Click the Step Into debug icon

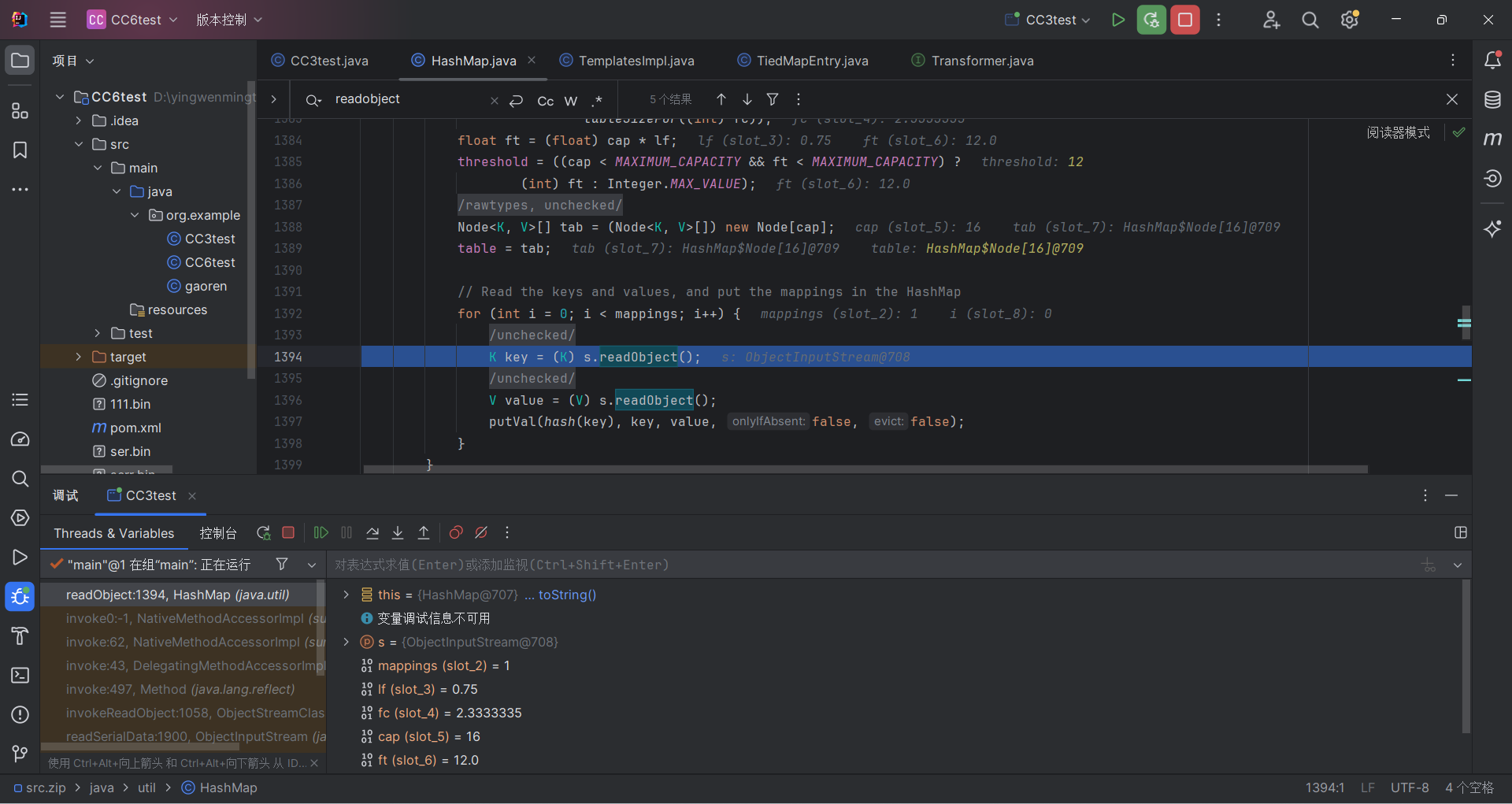pyautogui.click(x=398, y=533)
